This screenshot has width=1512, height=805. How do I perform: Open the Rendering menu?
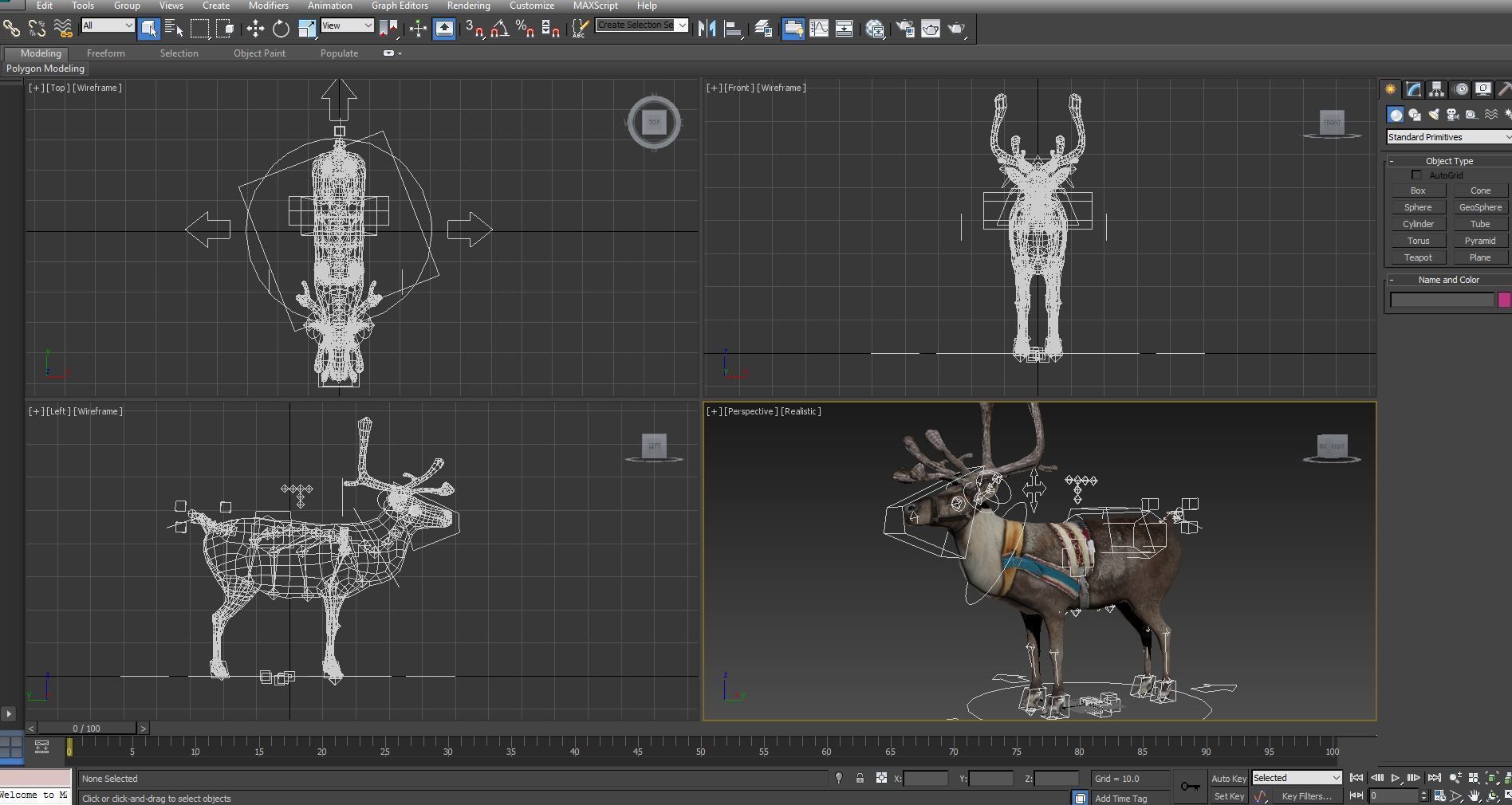[468, 6]
